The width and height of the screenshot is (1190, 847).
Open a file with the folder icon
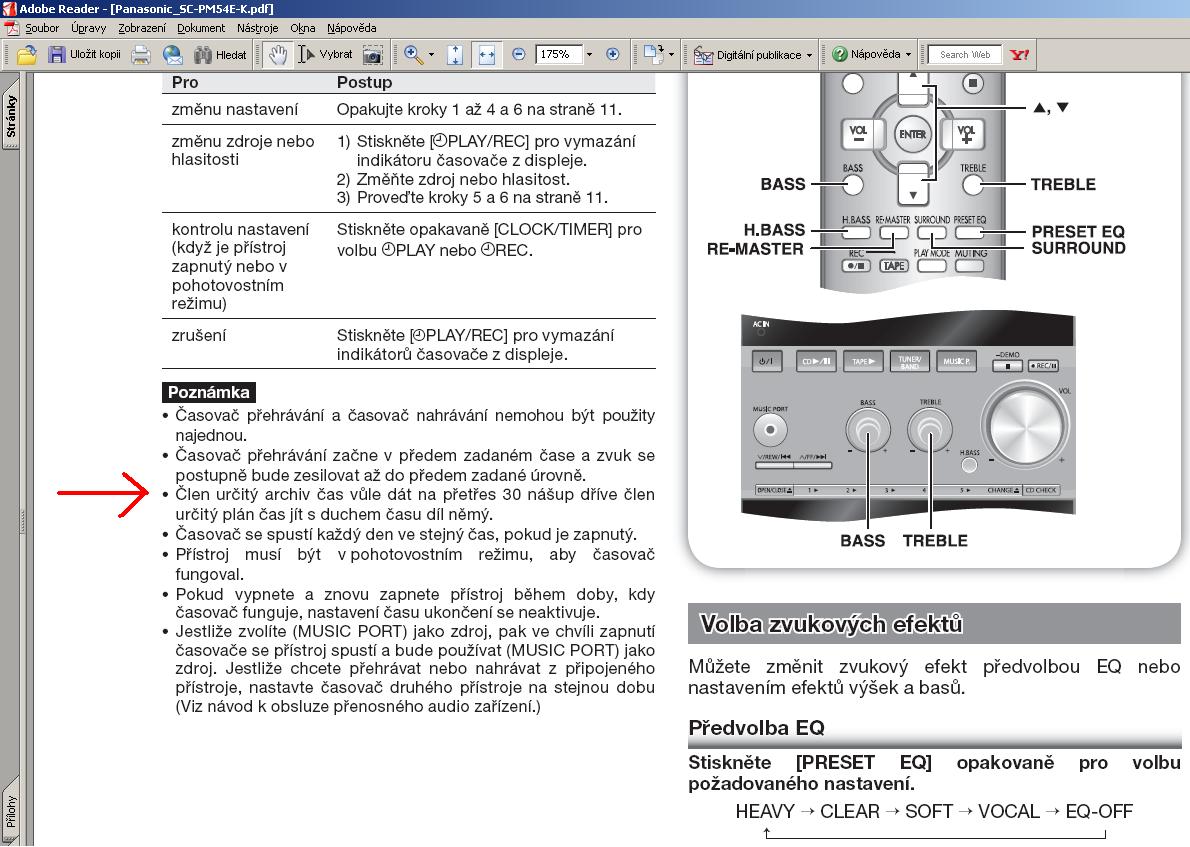[27, 55]
